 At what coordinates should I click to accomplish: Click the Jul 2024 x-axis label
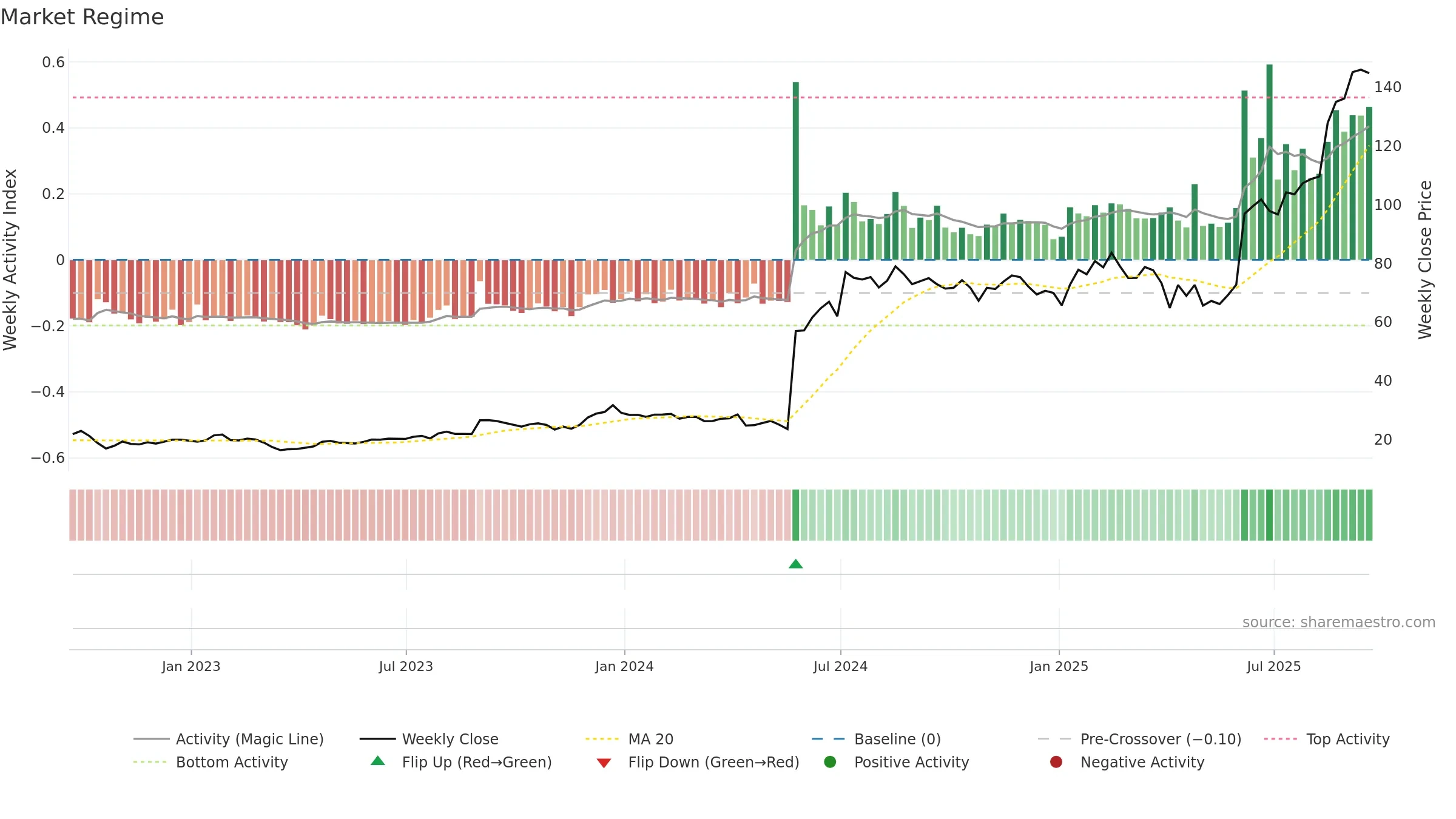point(840,667)
